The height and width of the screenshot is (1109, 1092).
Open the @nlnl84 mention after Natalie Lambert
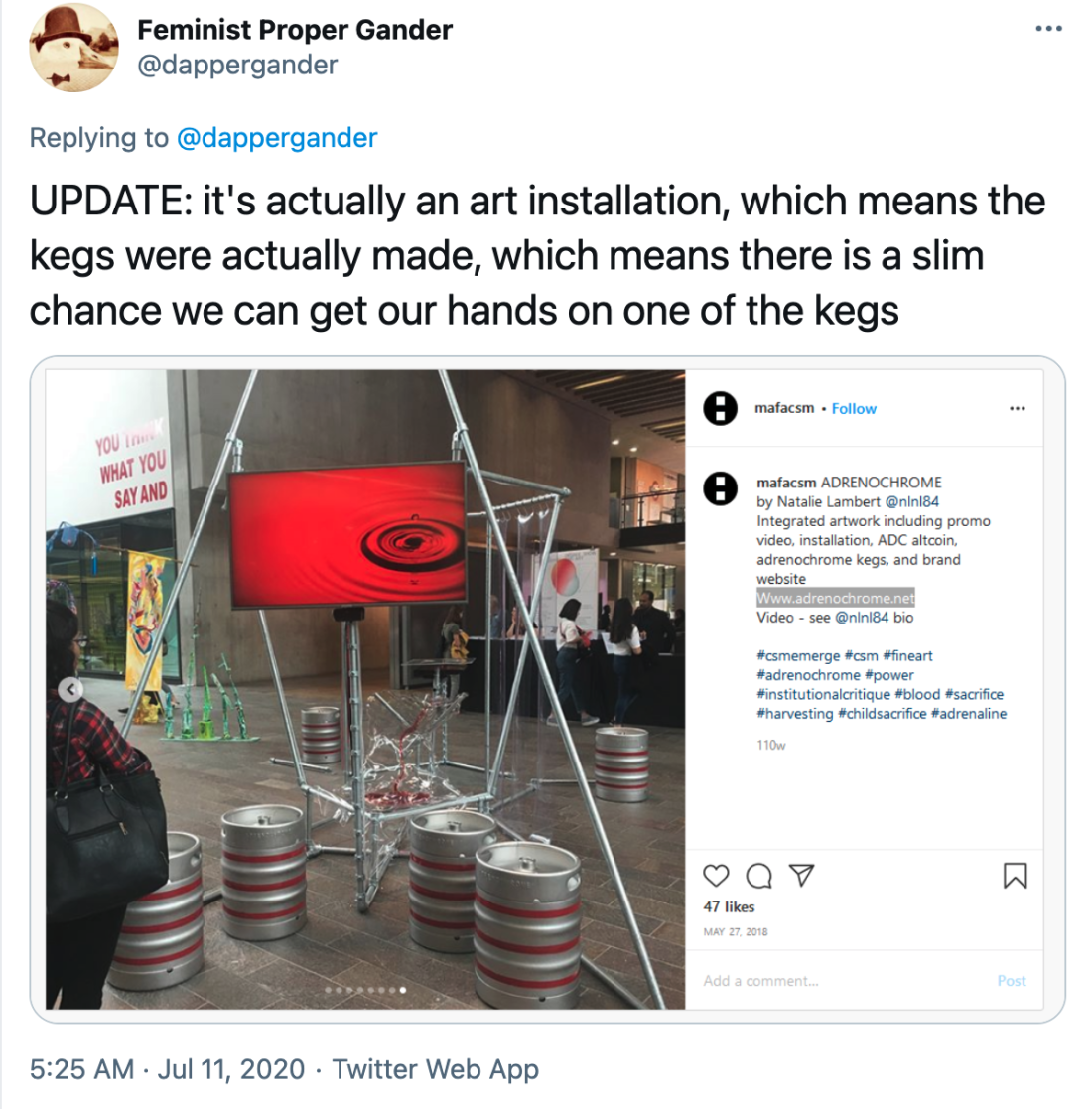pos(911,501)
